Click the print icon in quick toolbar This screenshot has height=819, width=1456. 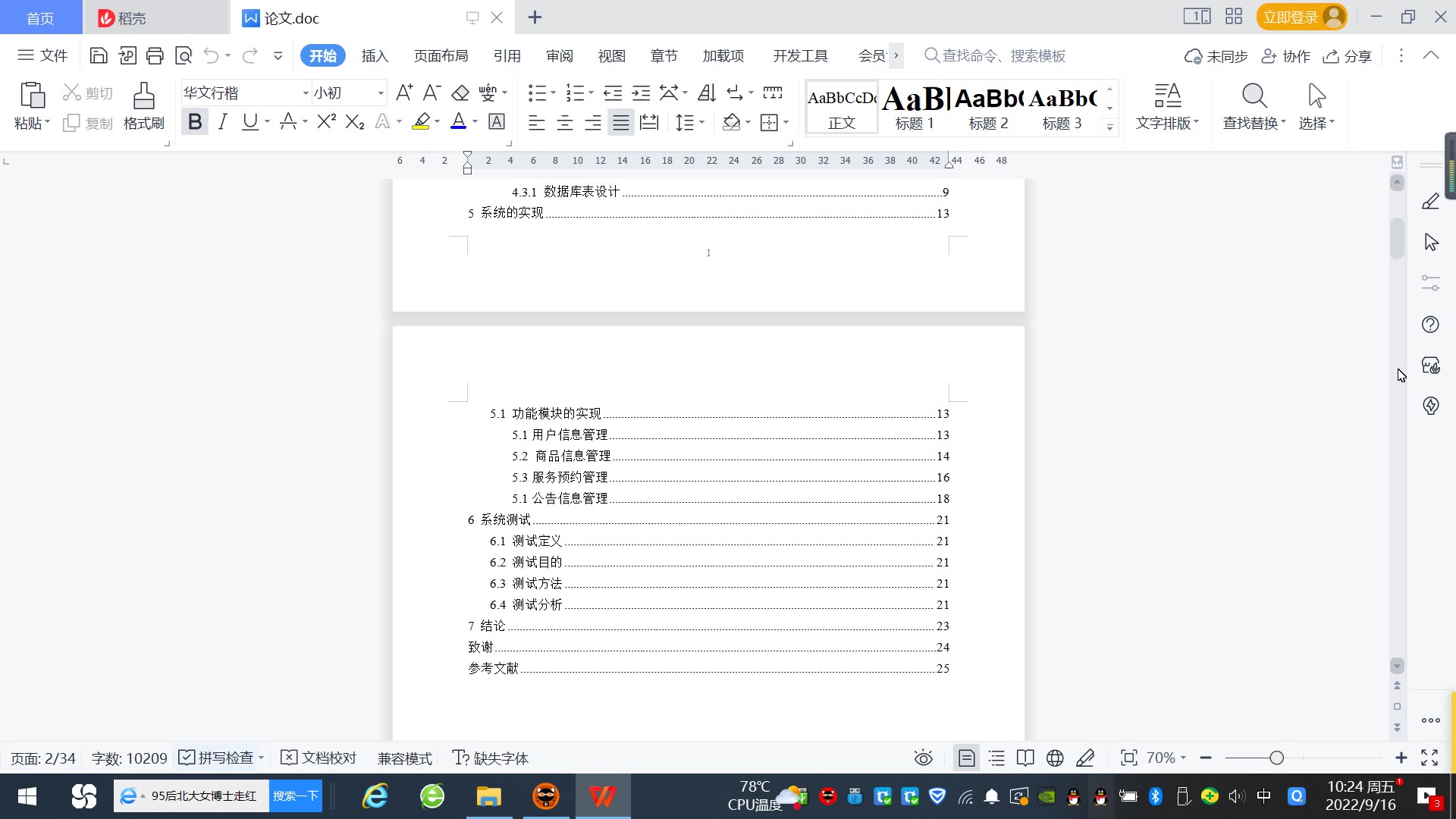pos(155,55)
